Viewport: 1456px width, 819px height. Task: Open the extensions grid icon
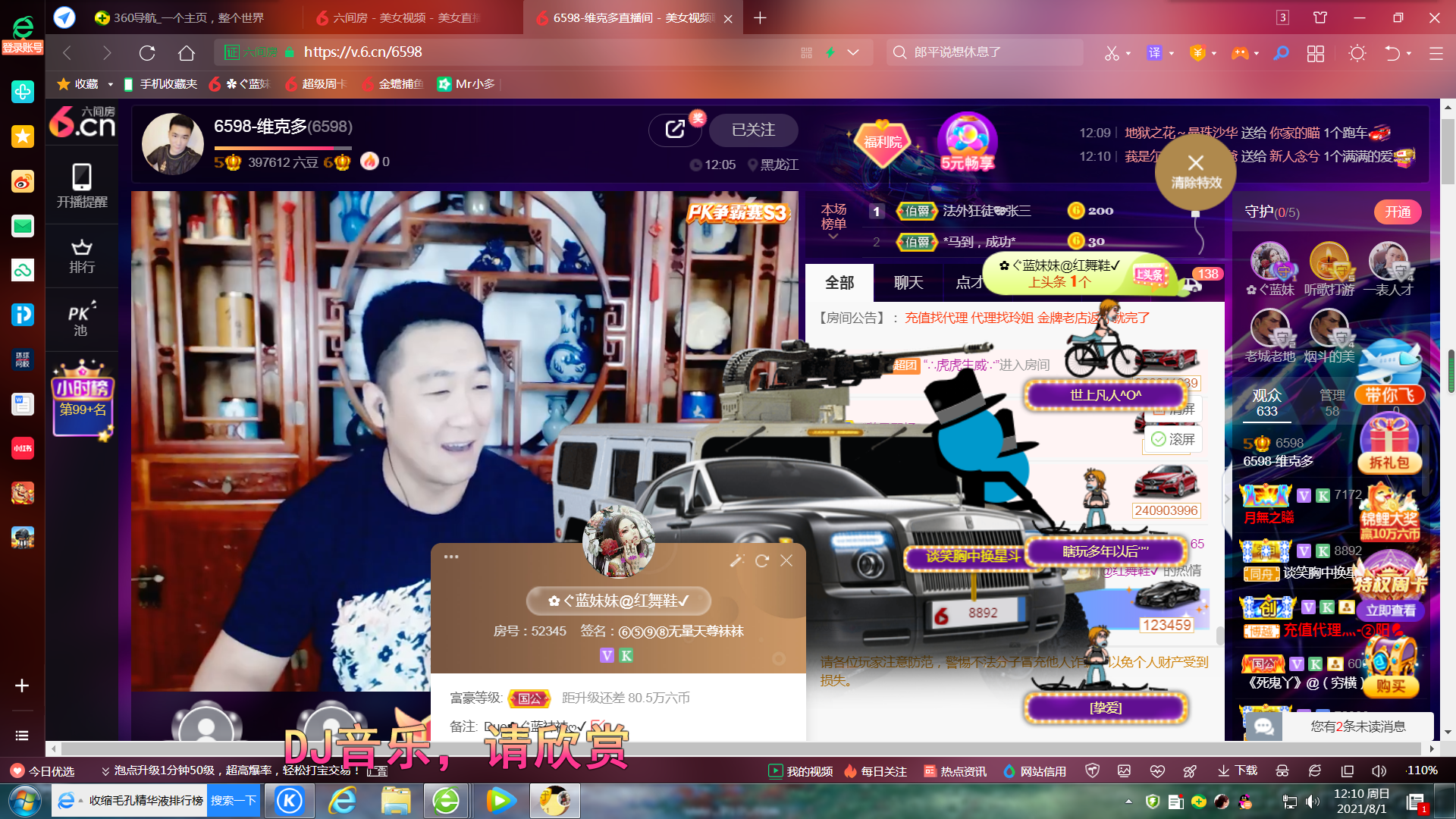click(1316, 53)
